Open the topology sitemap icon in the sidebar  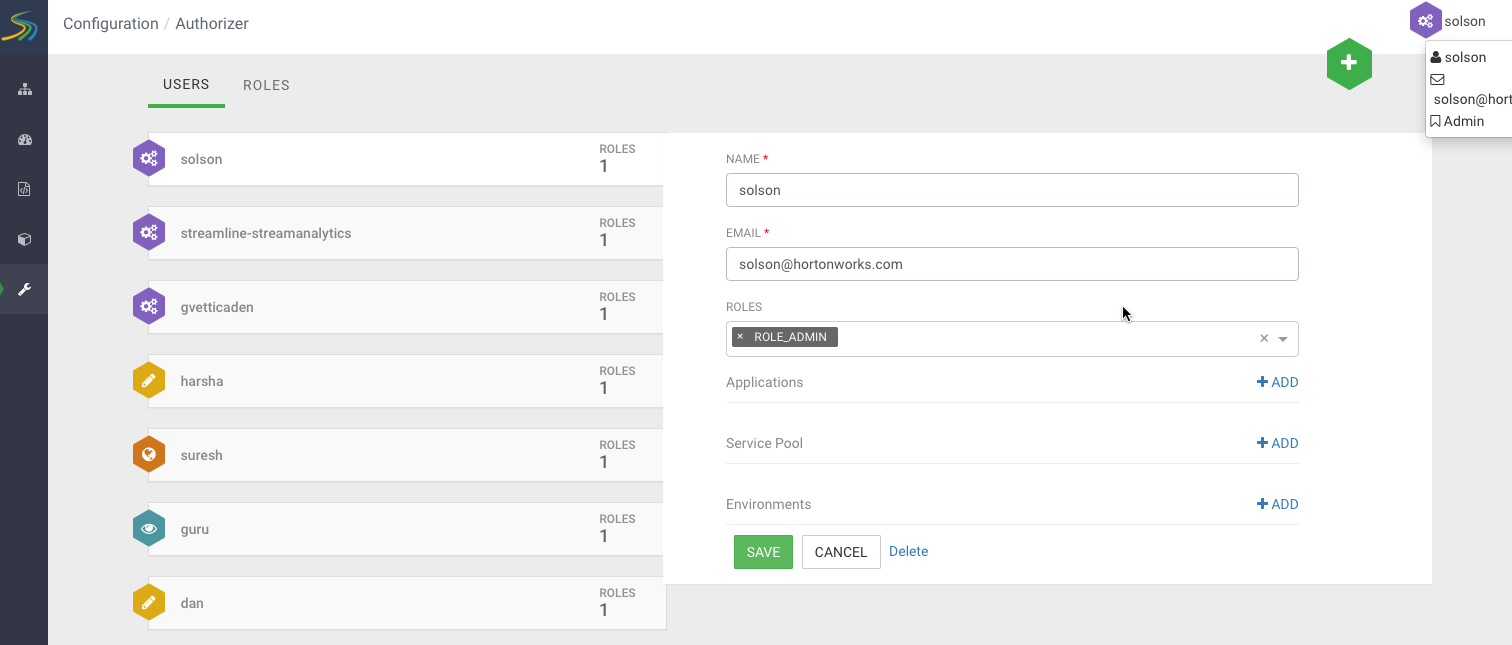(x=25, y=89)
